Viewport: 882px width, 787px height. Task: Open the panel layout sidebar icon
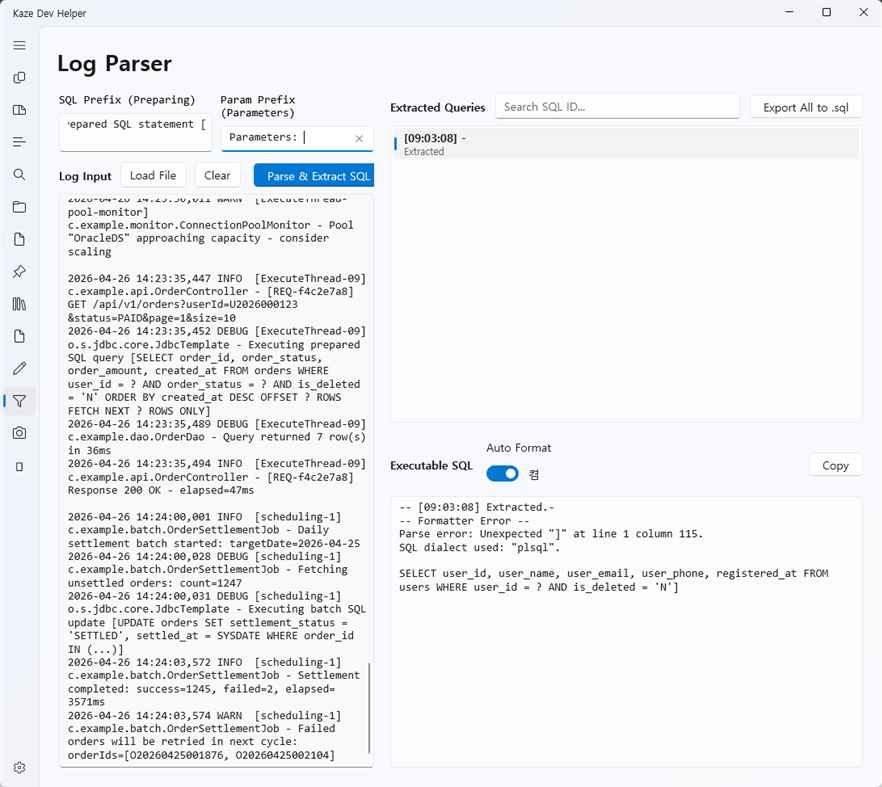click(x=20, y=110)
